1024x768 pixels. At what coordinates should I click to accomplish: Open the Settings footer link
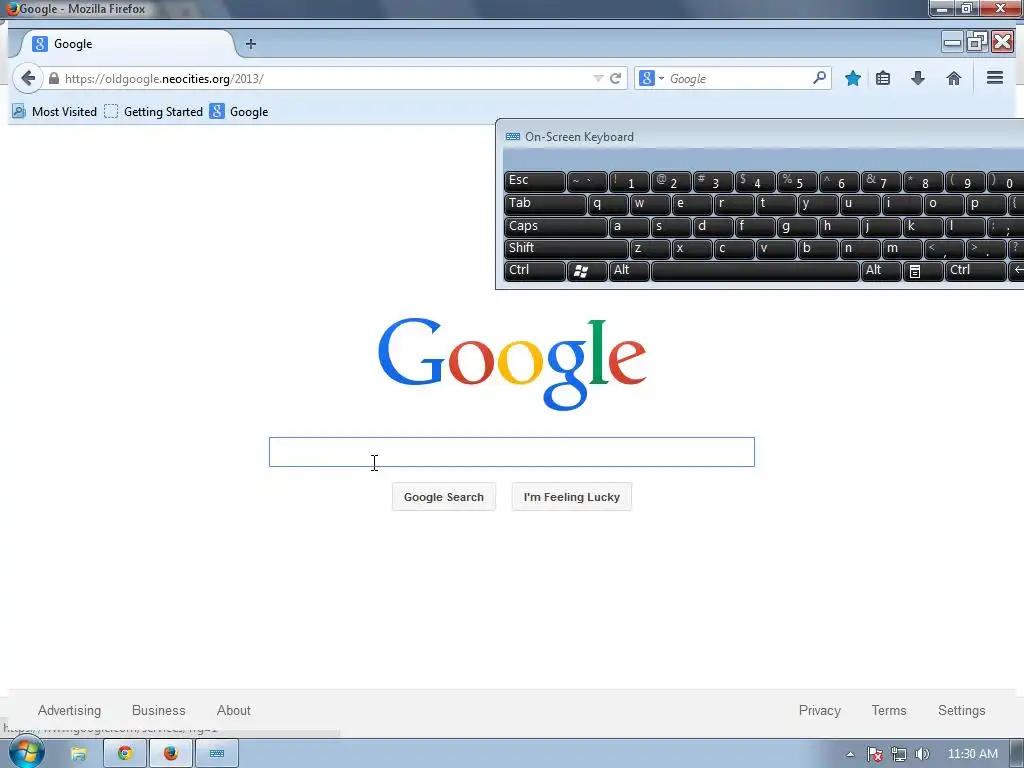tap(961, 711)
